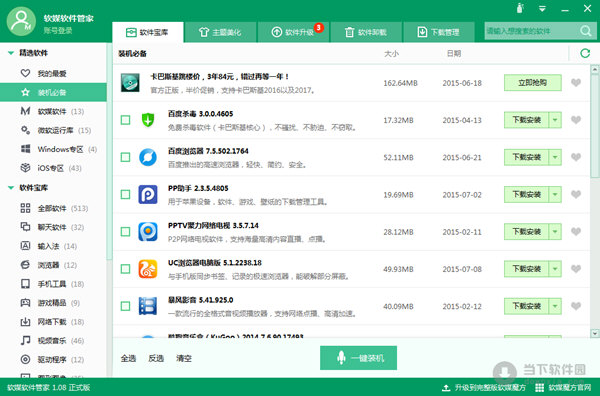
Task: Open 聊天软件 (32) category
Action: coord(53,227)
